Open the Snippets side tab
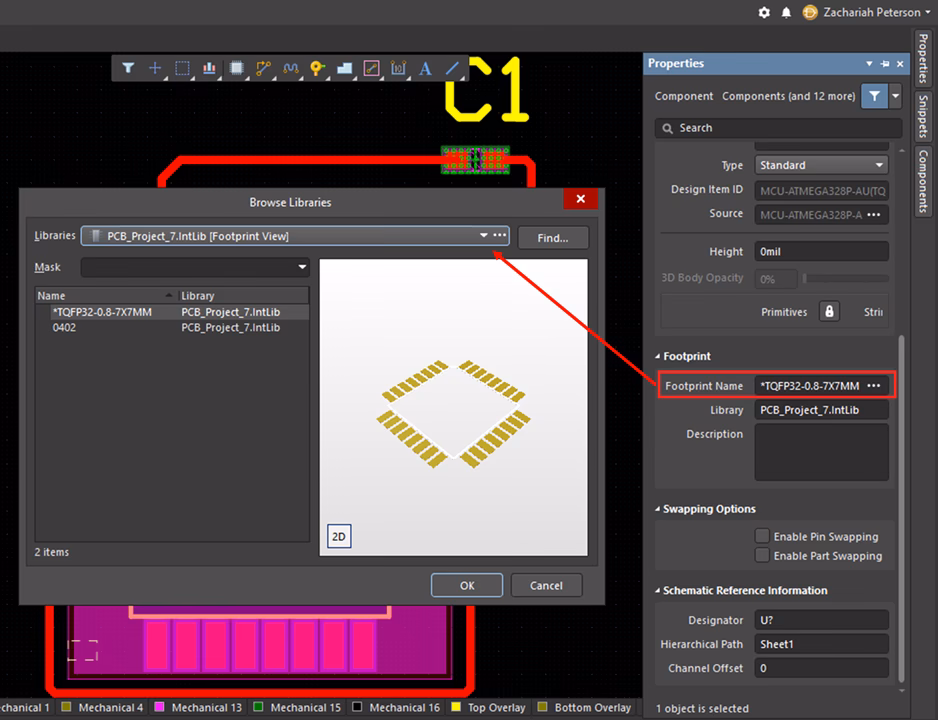This screenshot has width=938, height=720. (x=923, y=110)
